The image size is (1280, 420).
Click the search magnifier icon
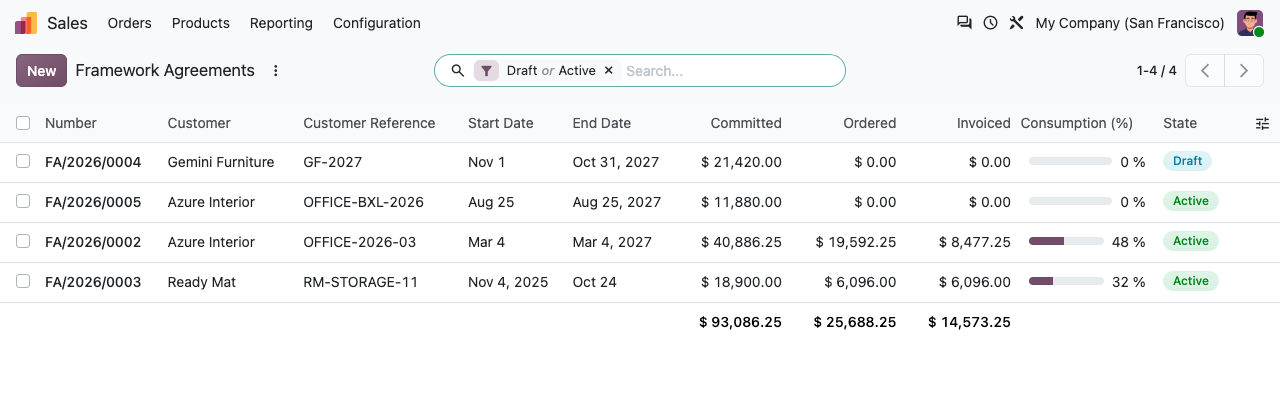(458, 71)
